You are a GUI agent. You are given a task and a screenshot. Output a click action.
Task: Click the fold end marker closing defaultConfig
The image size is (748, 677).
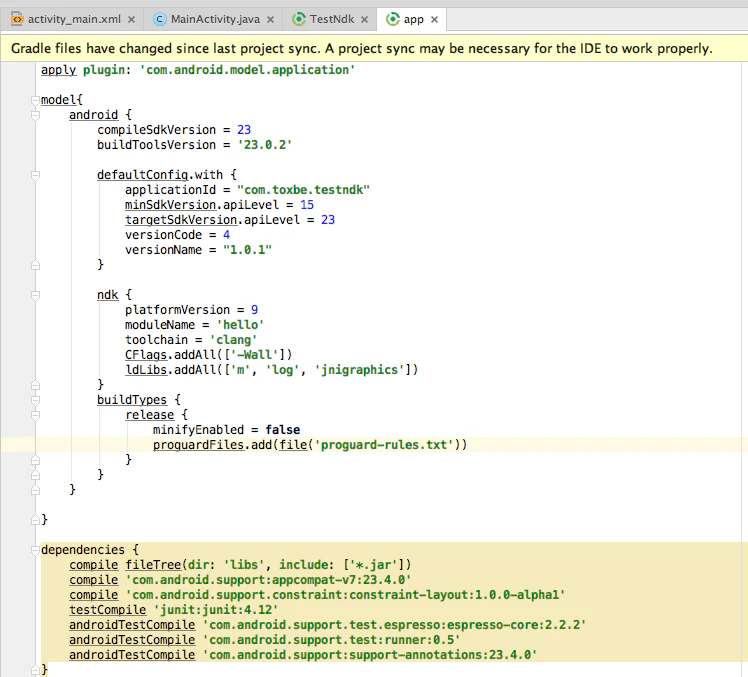coord(35,265)
